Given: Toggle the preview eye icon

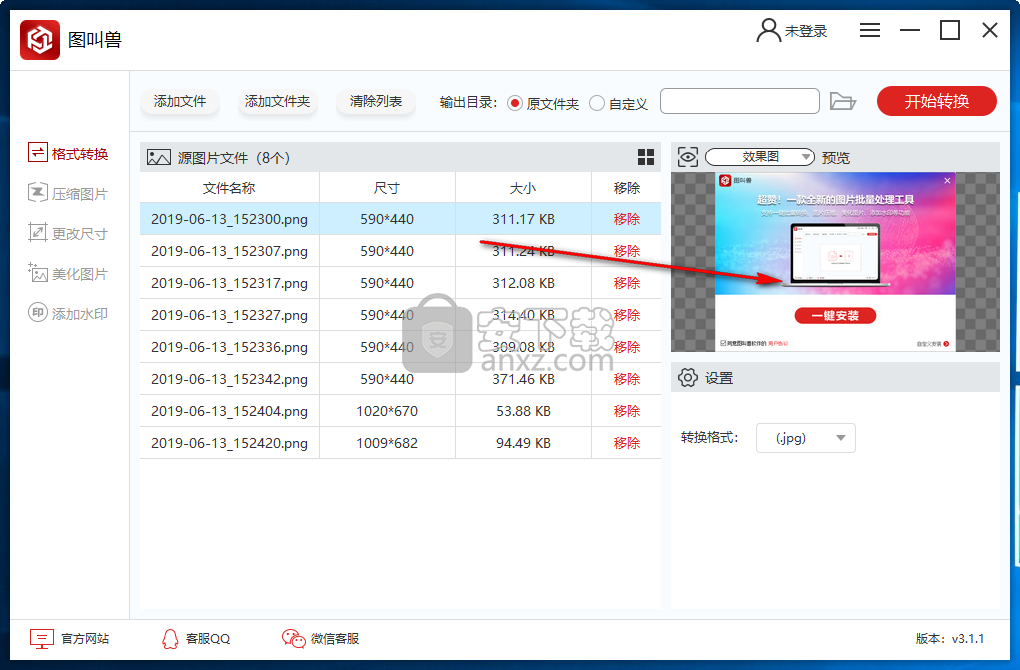Looking at the screenshot, I should click(688, 157).
